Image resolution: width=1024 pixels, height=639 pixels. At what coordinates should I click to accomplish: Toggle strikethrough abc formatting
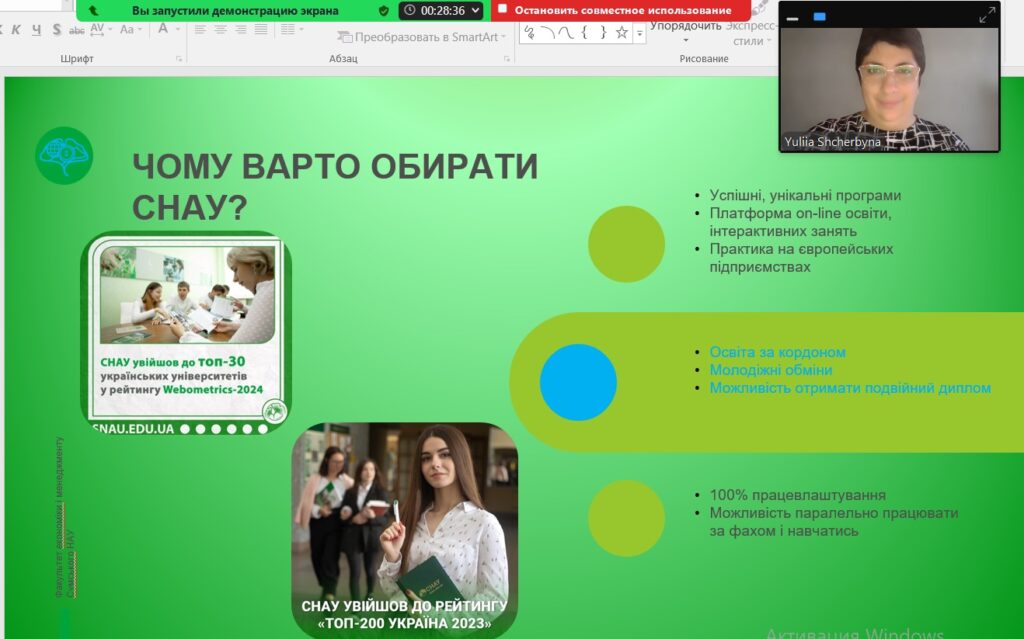coord(77,30)
